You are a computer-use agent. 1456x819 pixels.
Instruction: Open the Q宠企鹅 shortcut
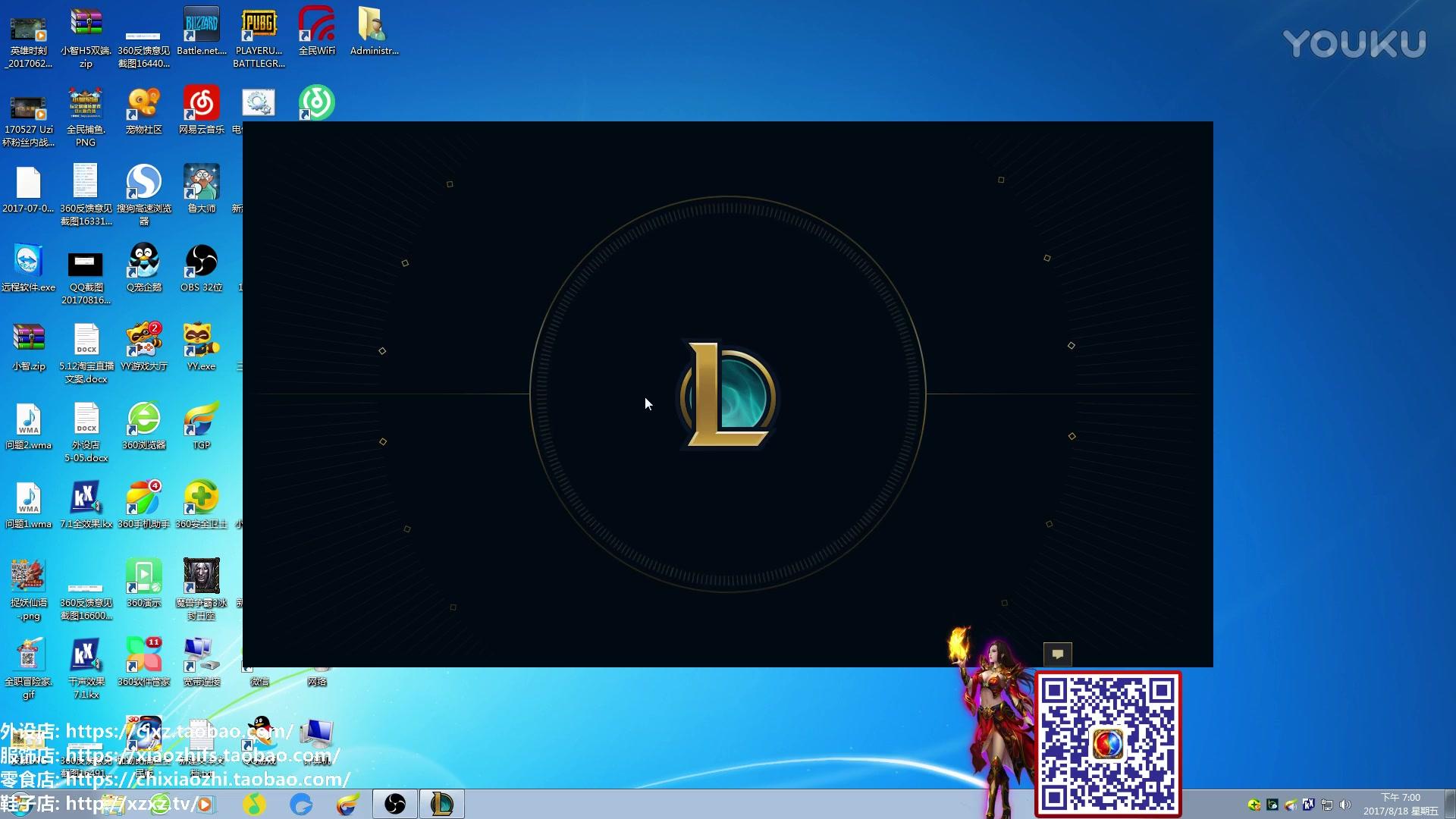(x=143, y=268)
